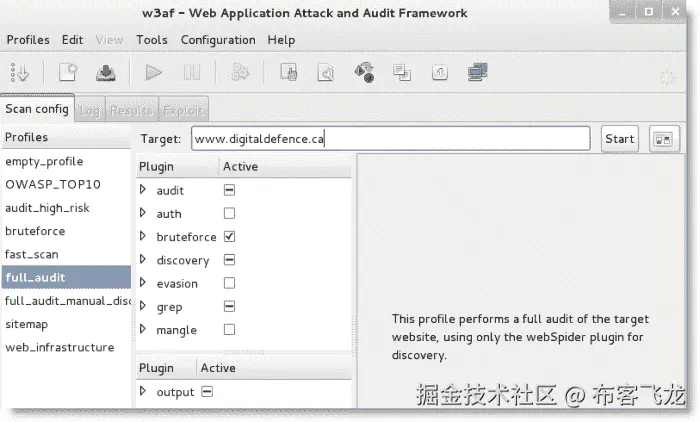Select the sitemap profile
Image resolution: width=700 pixels, height=422 pixels.
coord(66,324)
